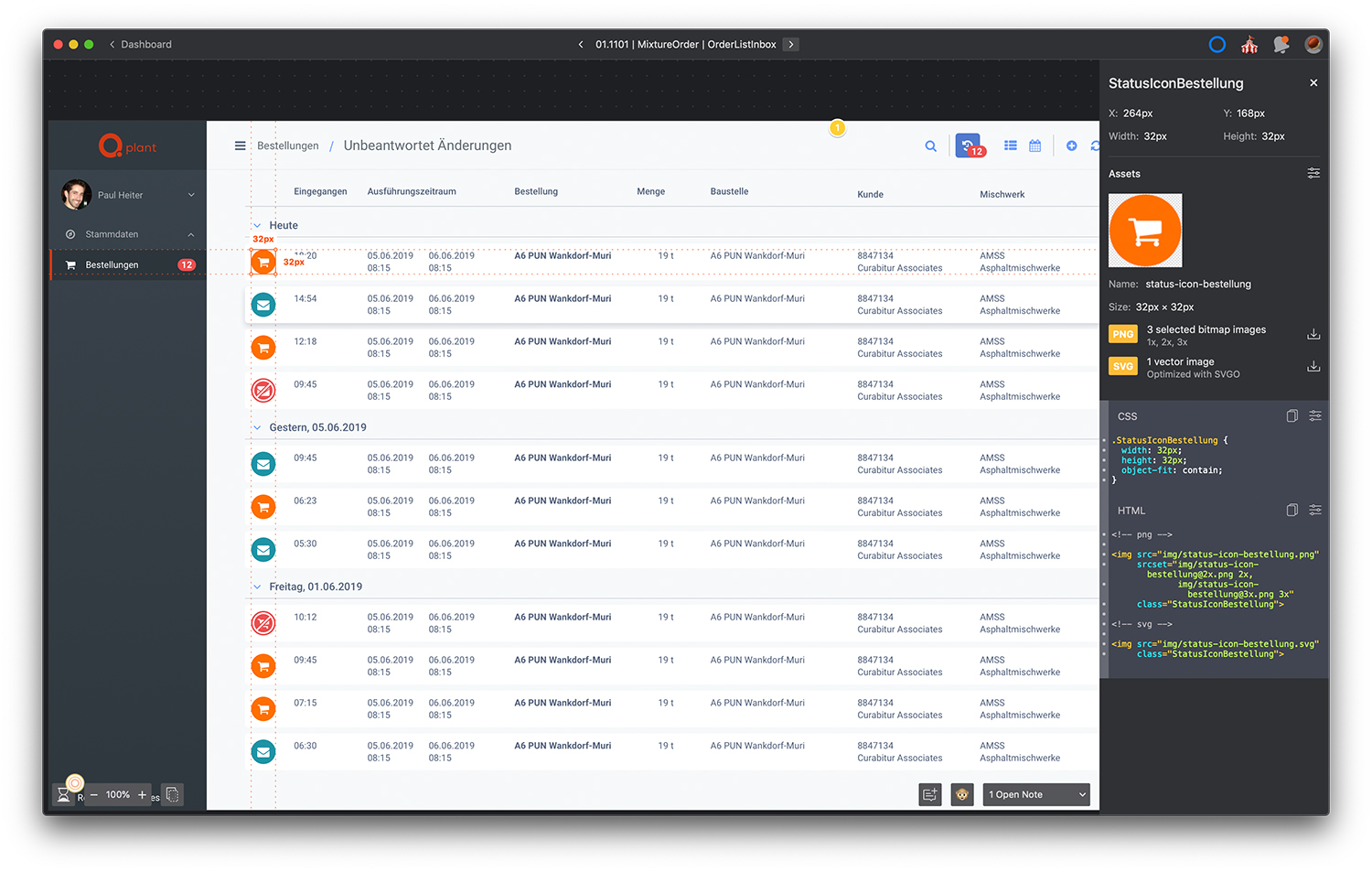Toggle the pending changes filter with badge 12

[x=969, y=145]
